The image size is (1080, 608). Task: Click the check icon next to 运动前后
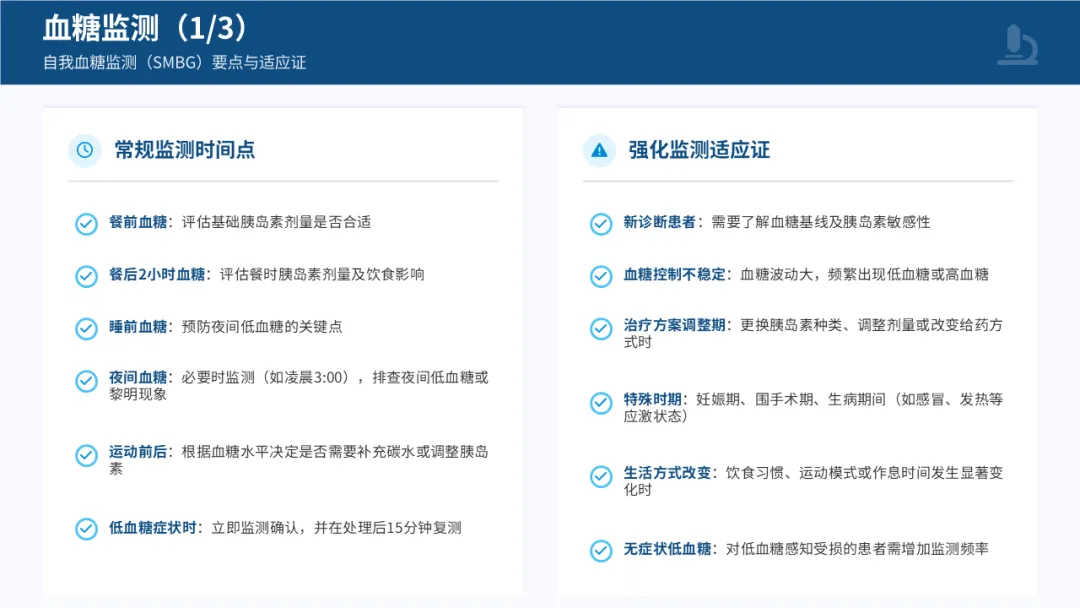pyautogui.click(x=86, y=455)
